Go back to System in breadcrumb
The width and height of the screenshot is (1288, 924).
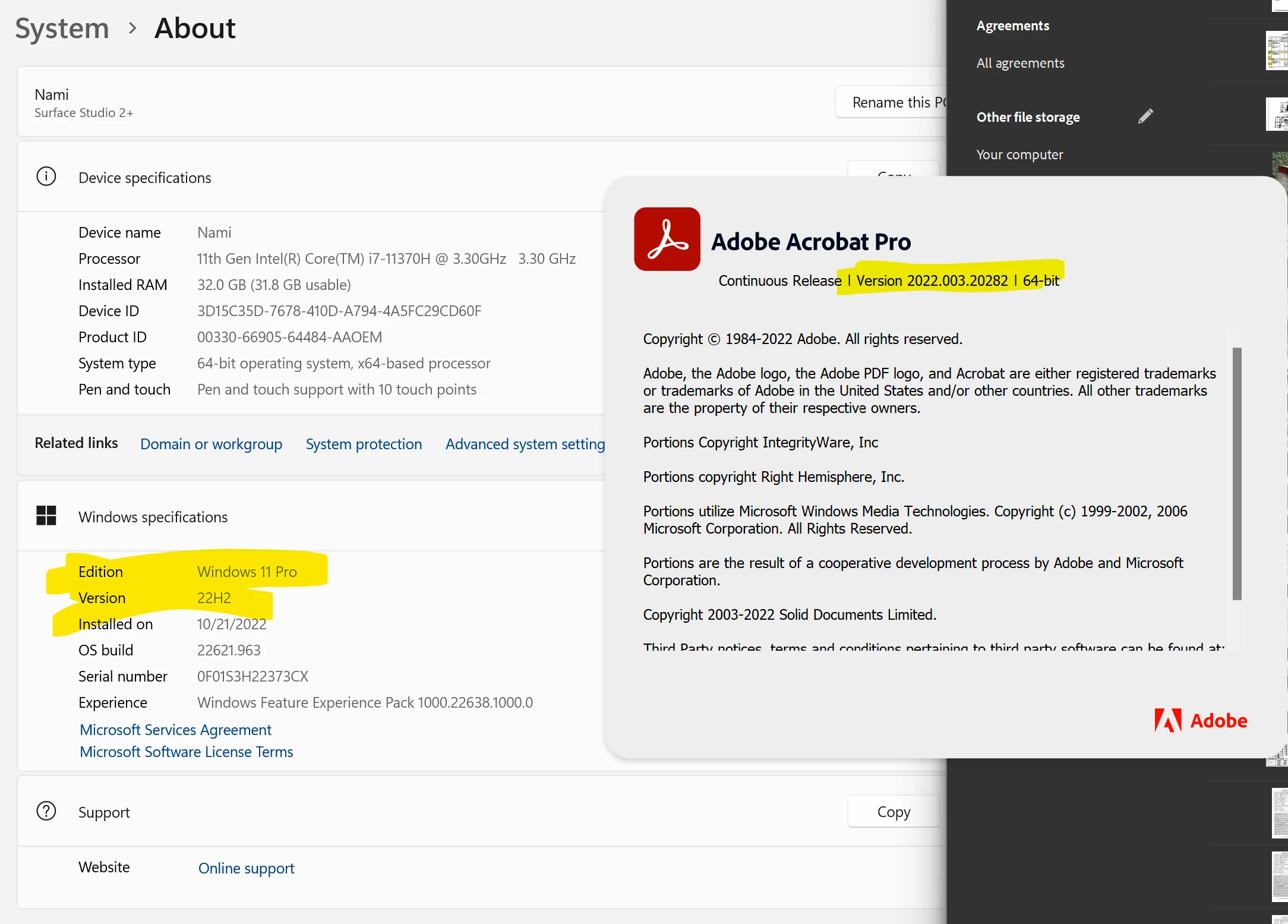coord(62,28)
